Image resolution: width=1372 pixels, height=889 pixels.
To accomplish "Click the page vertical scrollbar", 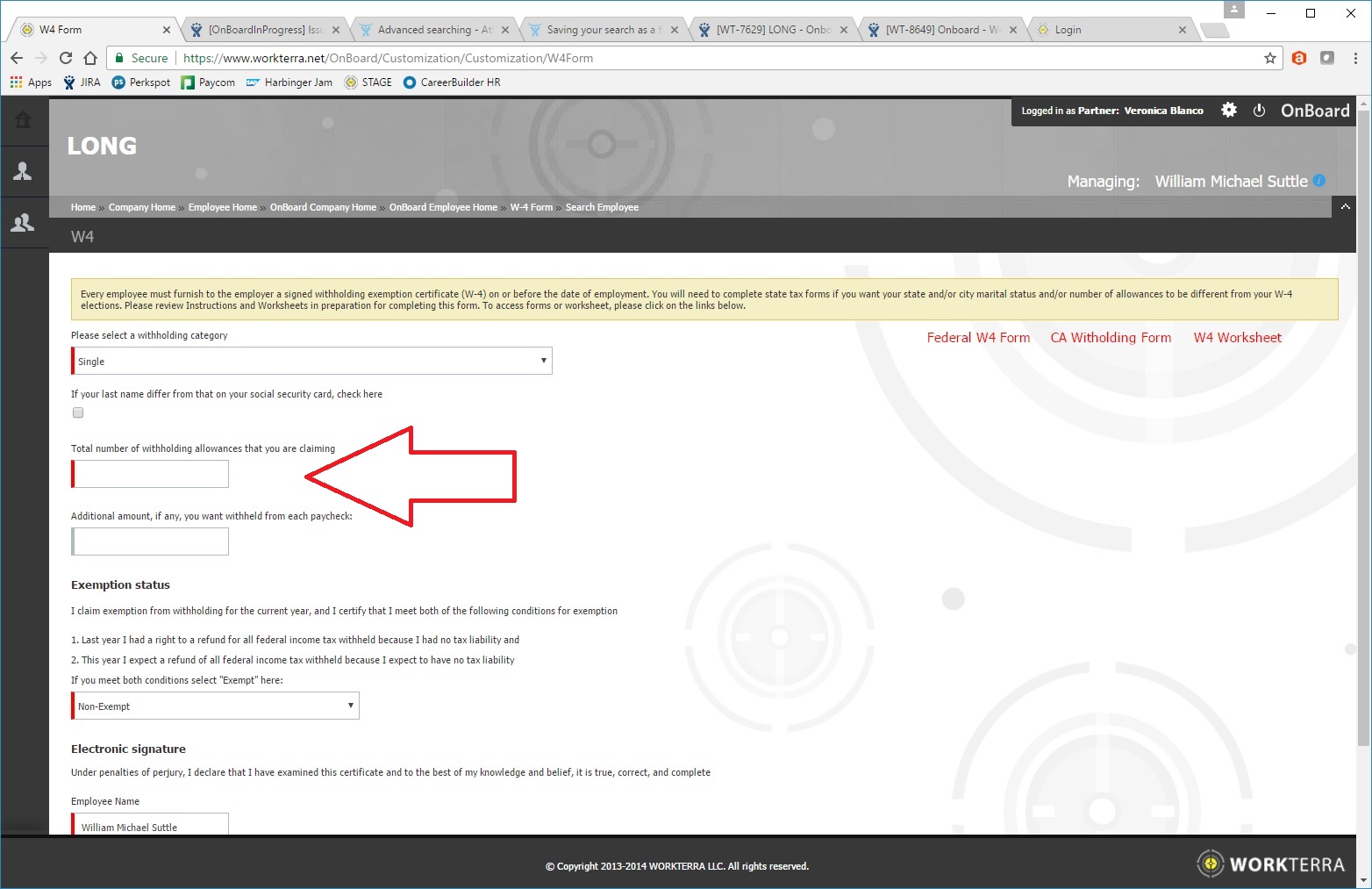I will click(1363, 430).
